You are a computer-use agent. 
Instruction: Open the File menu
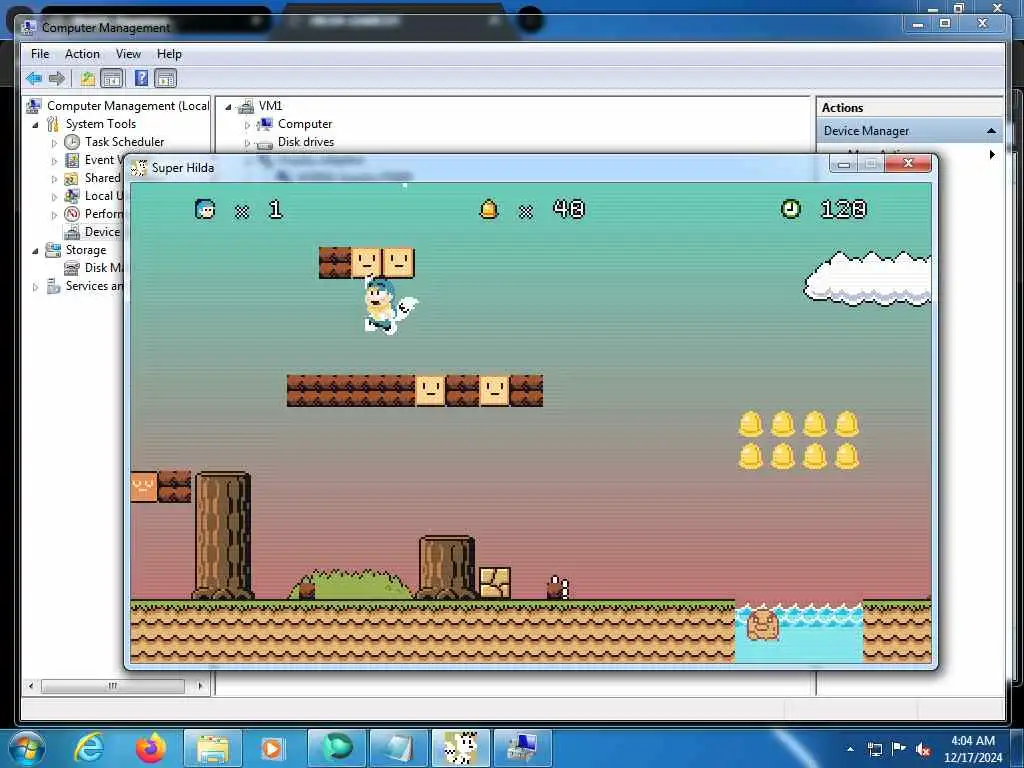coord(40,54)
